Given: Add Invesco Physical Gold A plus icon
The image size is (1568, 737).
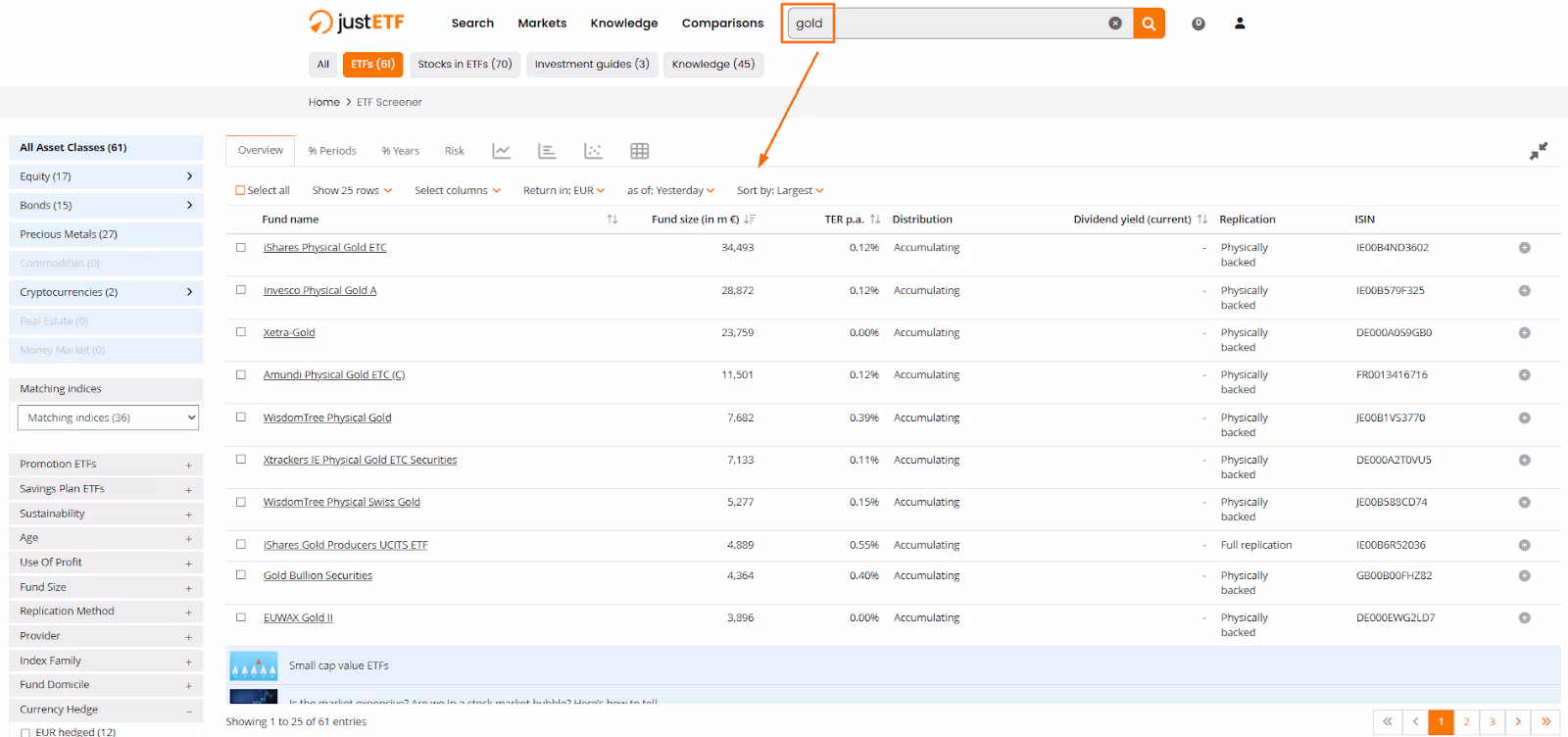Looking at the screenshot, I should pyautogui.click(x=1524, y=291).
